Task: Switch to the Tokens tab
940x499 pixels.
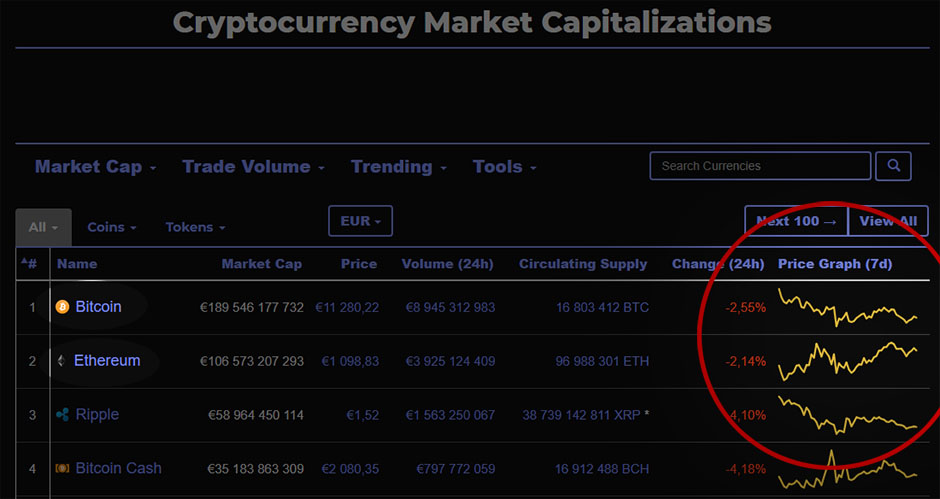Action: point(195,227)
